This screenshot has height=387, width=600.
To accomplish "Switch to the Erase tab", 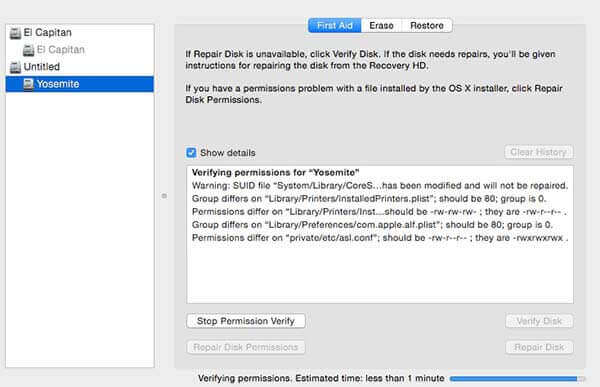I will click(x=381, y=26).
